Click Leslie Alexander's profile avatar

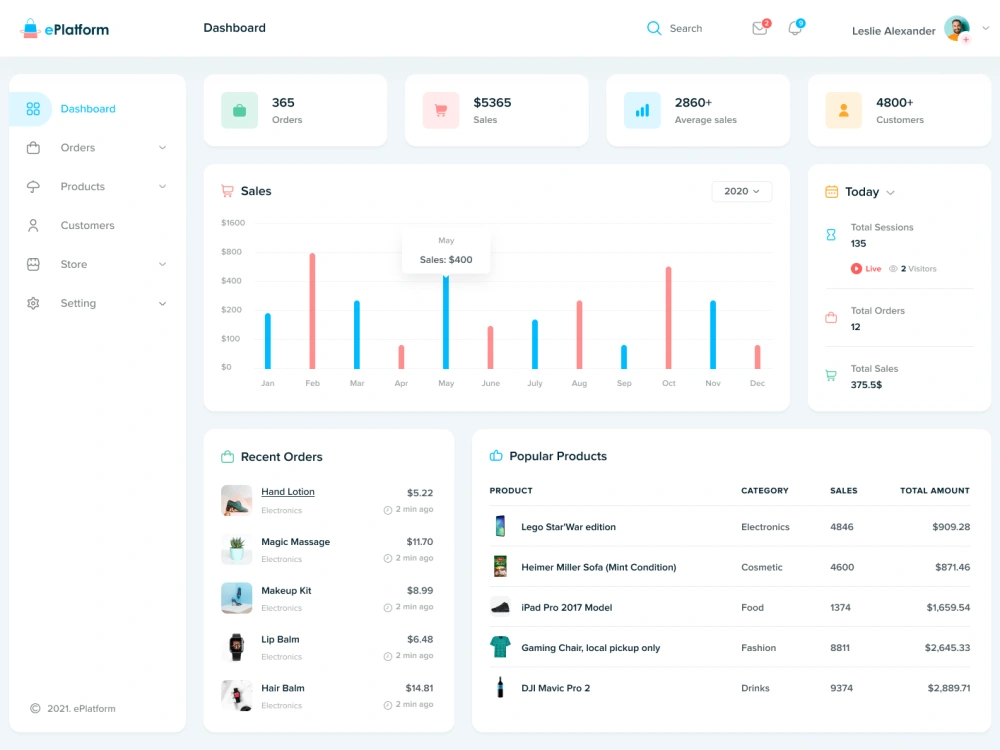click(x=957, y=29)
